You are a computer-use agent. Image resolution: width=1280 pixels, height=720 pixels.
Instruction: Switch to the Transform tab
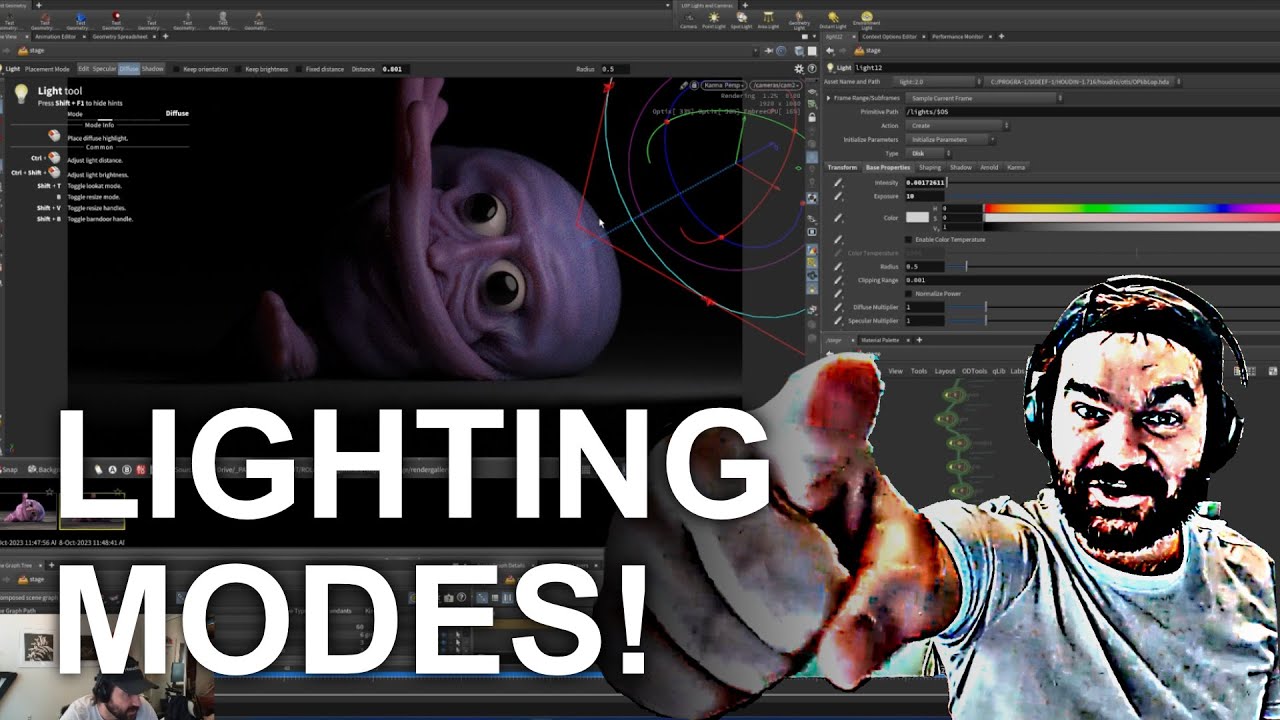coord(842,167)
